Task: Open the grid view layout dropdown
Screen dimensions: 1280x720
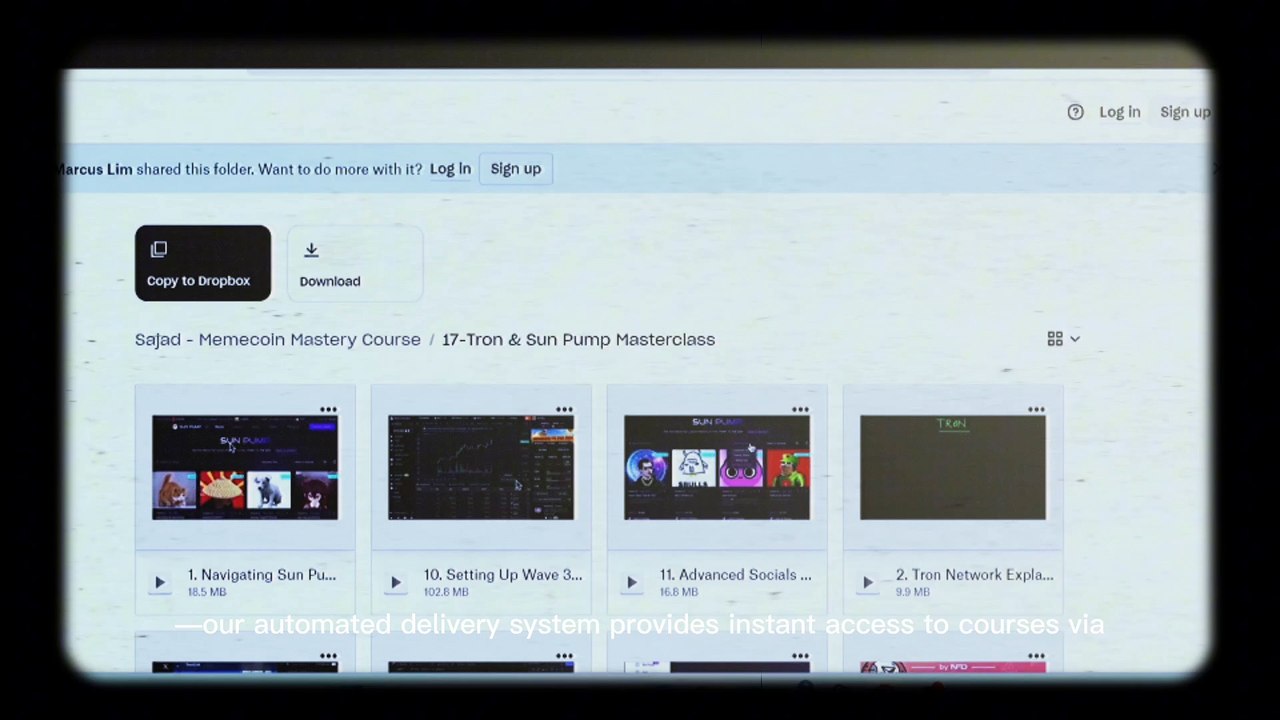Action: click(1064, 339)
